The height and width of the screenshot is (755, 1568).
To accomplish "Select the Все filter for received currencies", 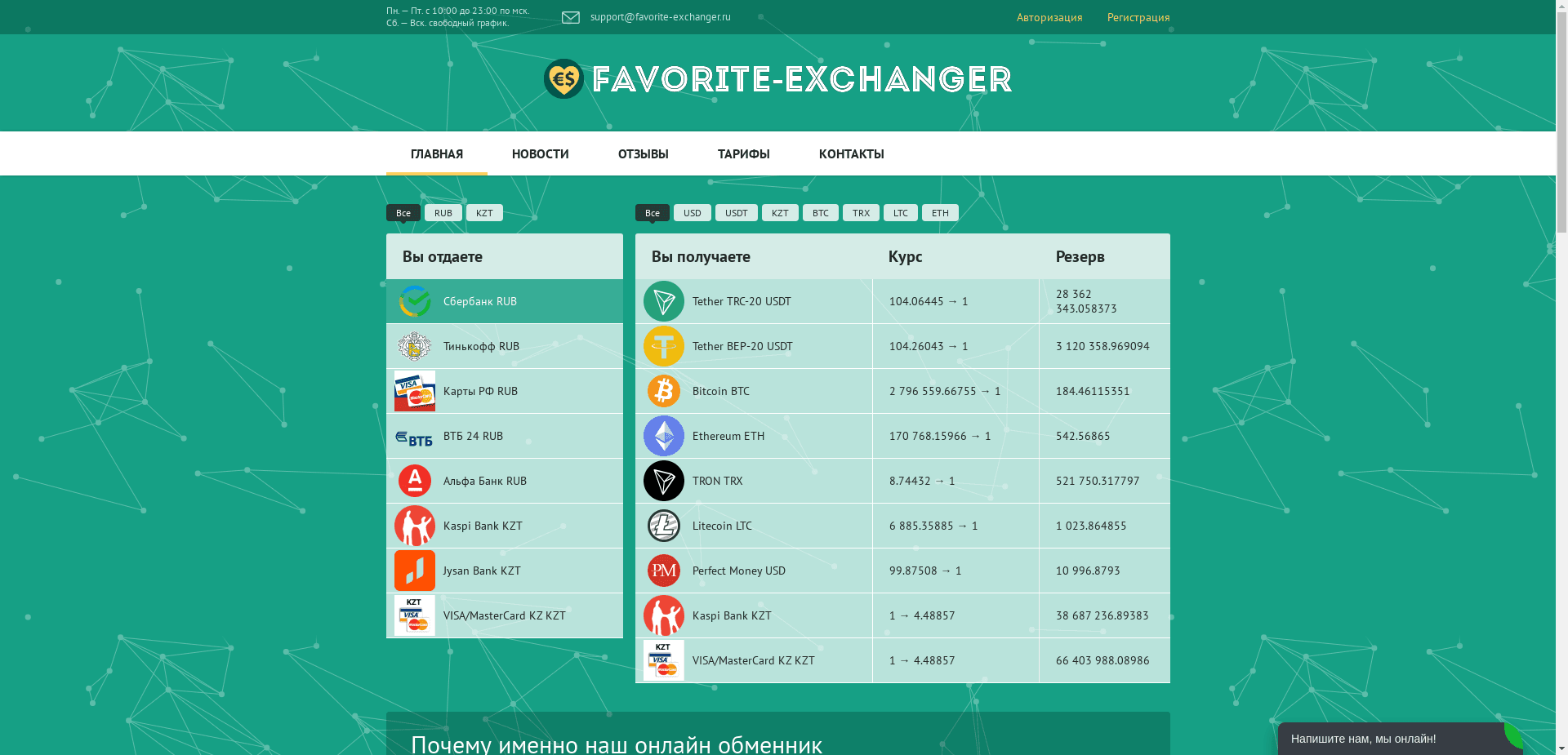I will [652, 213].
